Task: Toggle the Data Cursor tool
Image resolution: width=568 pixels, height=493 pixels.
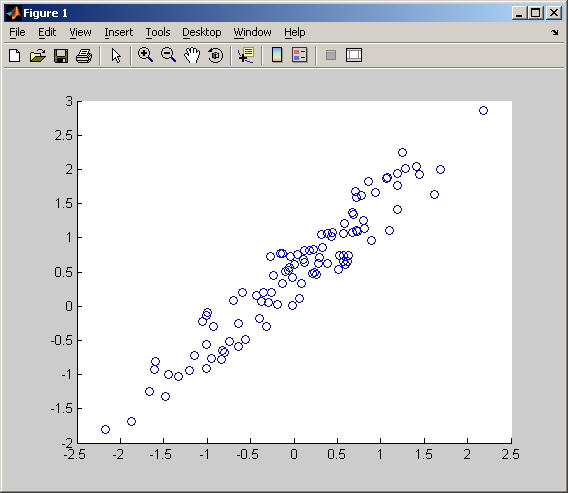Action: pyautogui.click(x=246, y=55)
